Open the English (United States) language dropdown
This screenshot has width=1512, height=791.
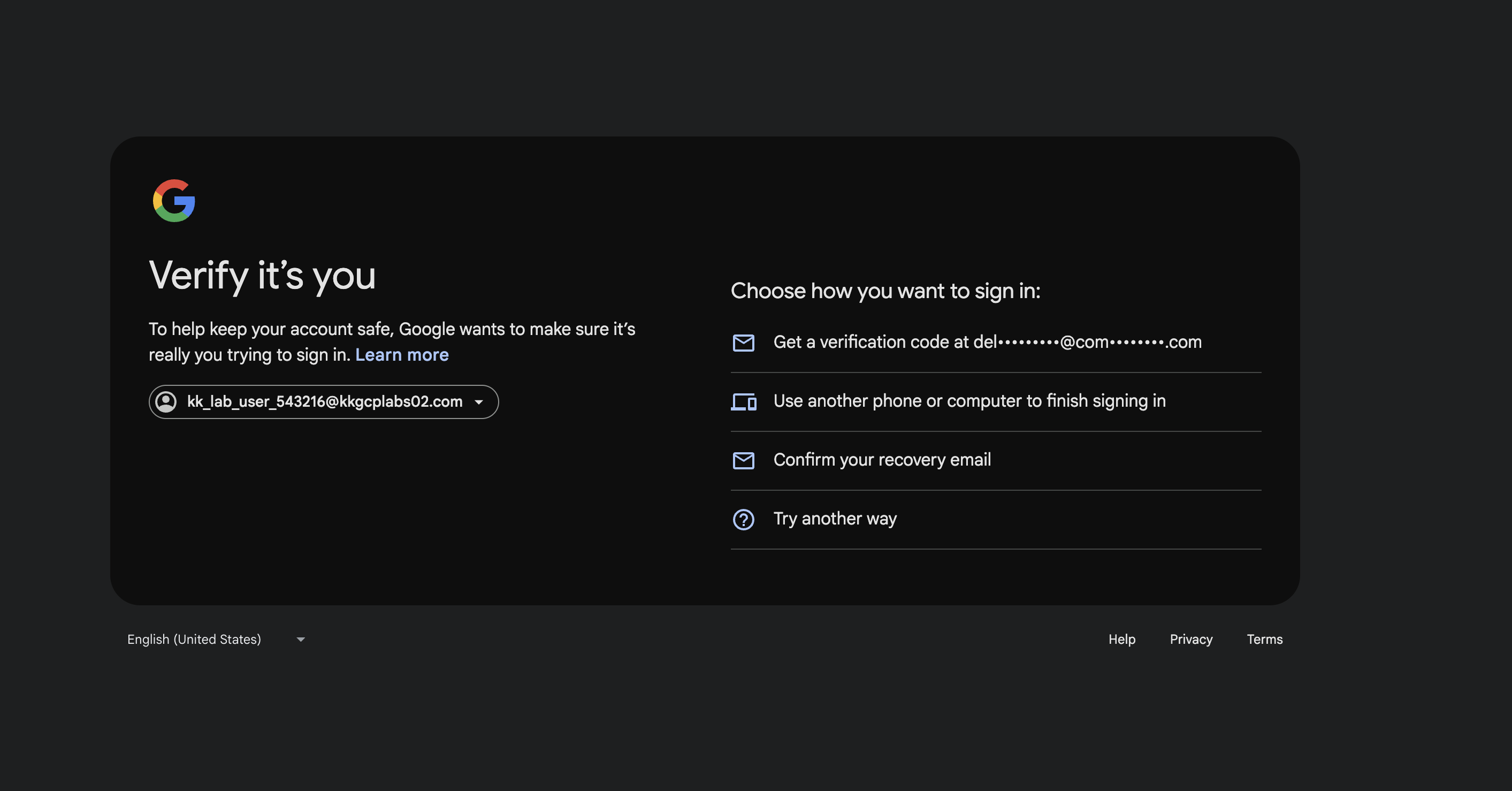tap(194, 639)
